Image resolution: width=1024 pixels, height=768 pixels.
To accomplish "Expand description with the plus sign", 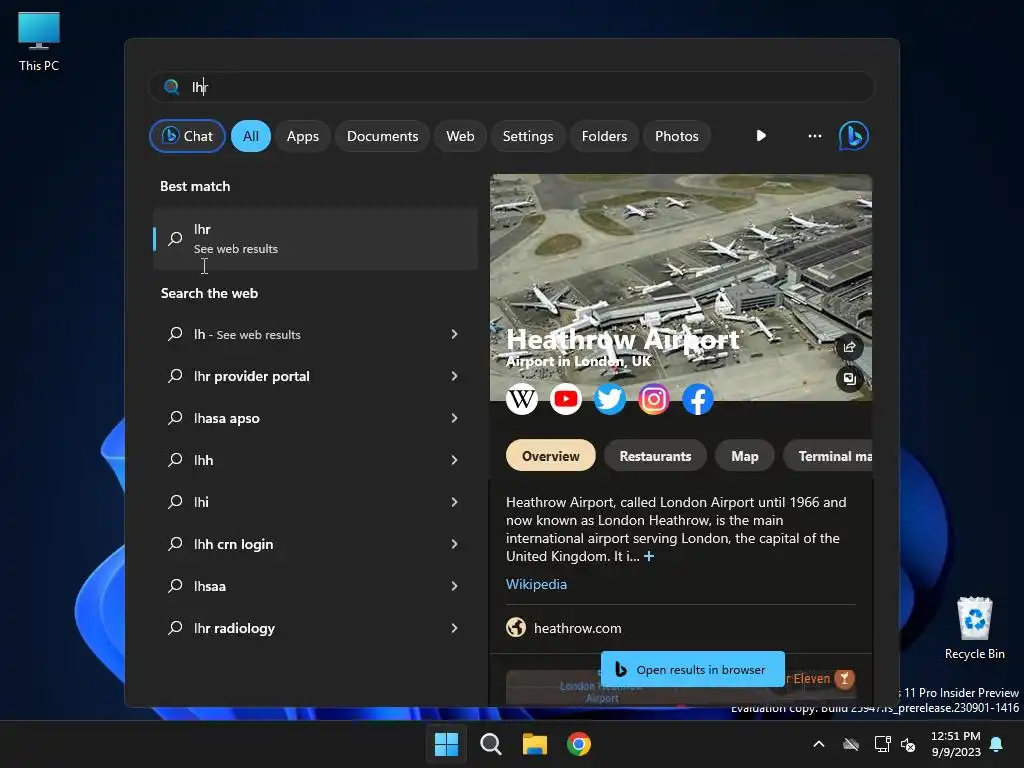I will pyautogui.click(x=648, y=556).
